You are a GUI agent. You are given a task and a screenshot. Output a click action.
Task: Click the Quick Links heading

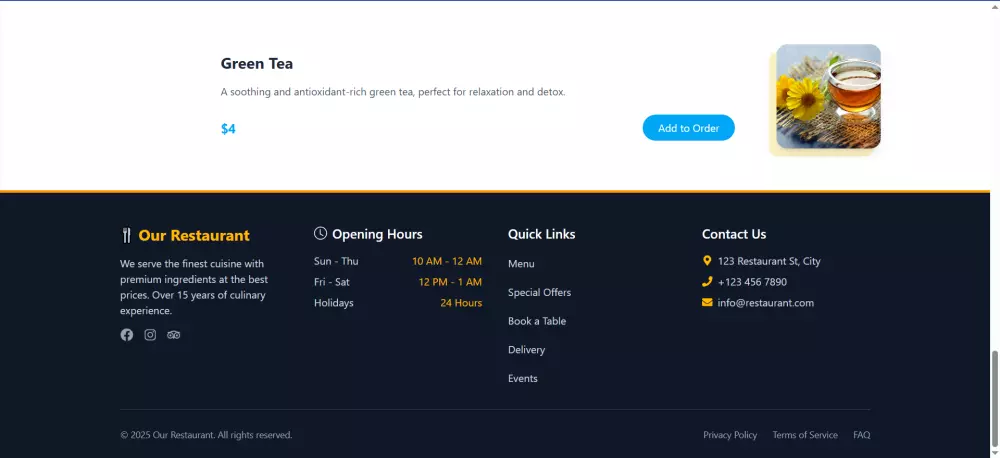pos(541,234)
